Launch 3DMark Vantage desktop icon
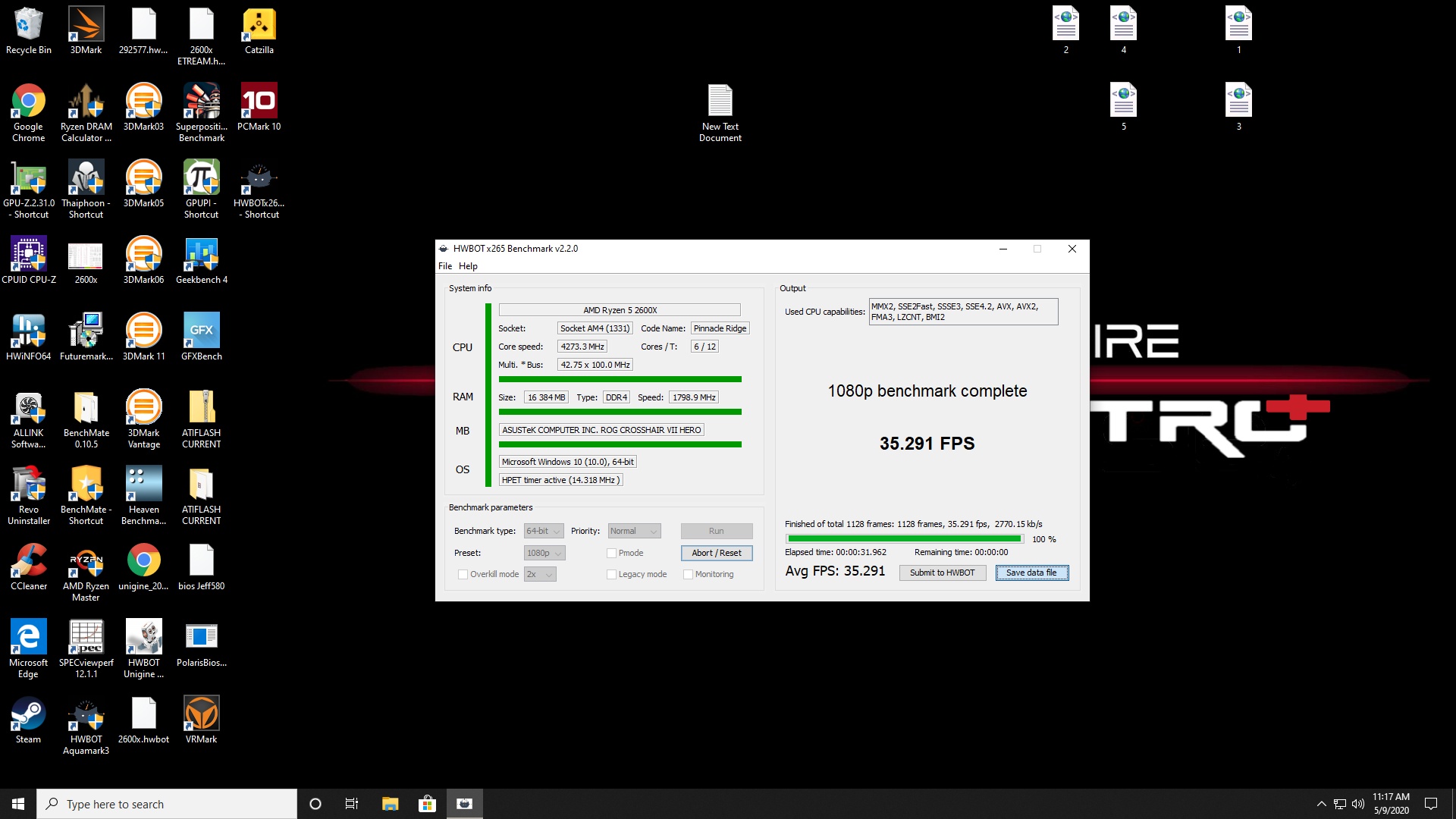 coord(143,419)
